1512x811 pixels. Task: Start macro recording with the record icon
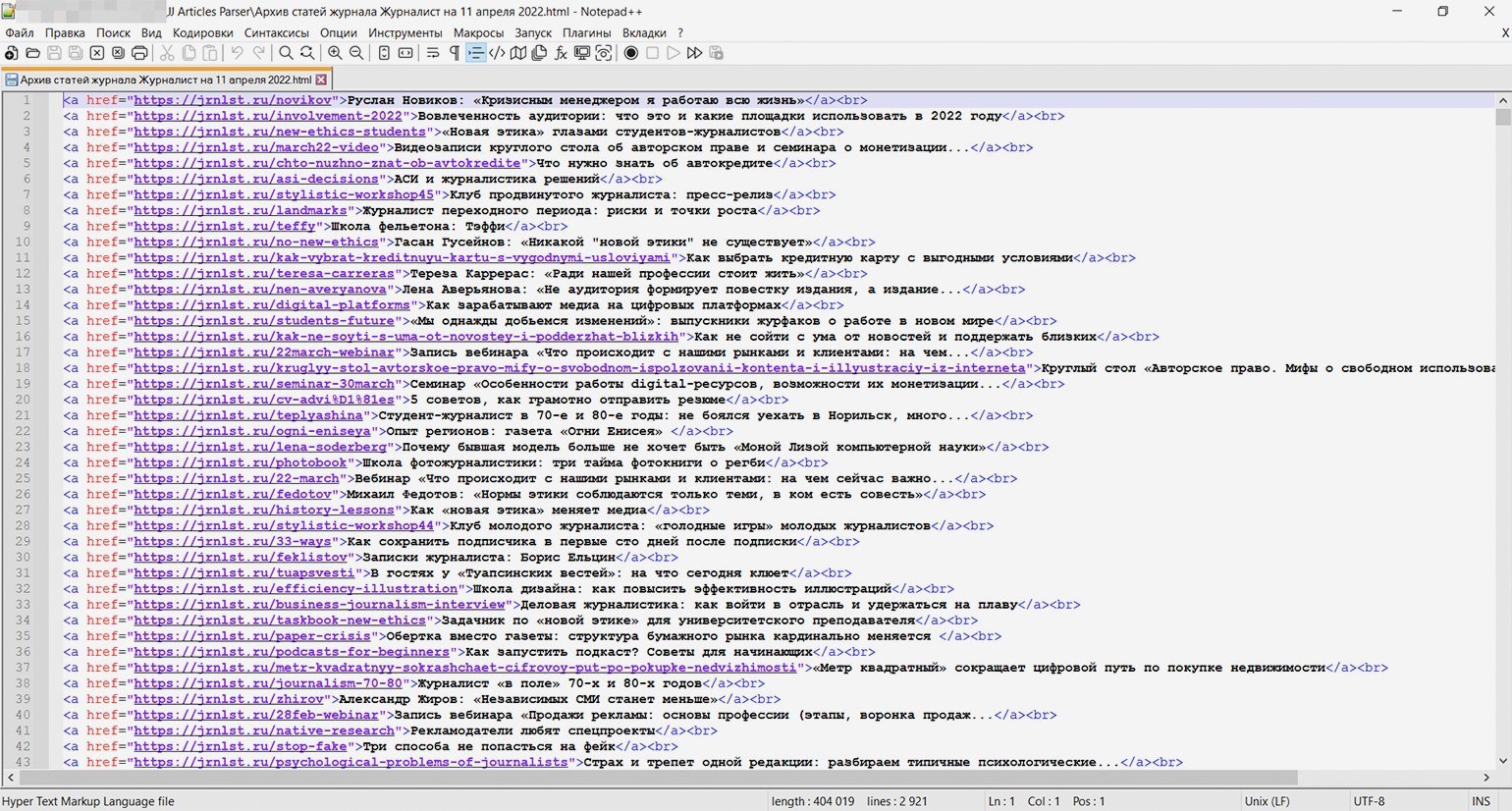click(631, 53)
